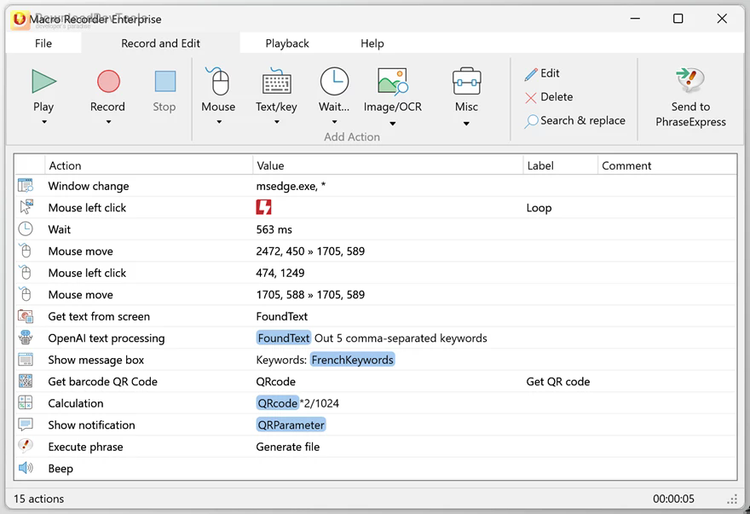Click the Label column header

(x=560, y=165)
